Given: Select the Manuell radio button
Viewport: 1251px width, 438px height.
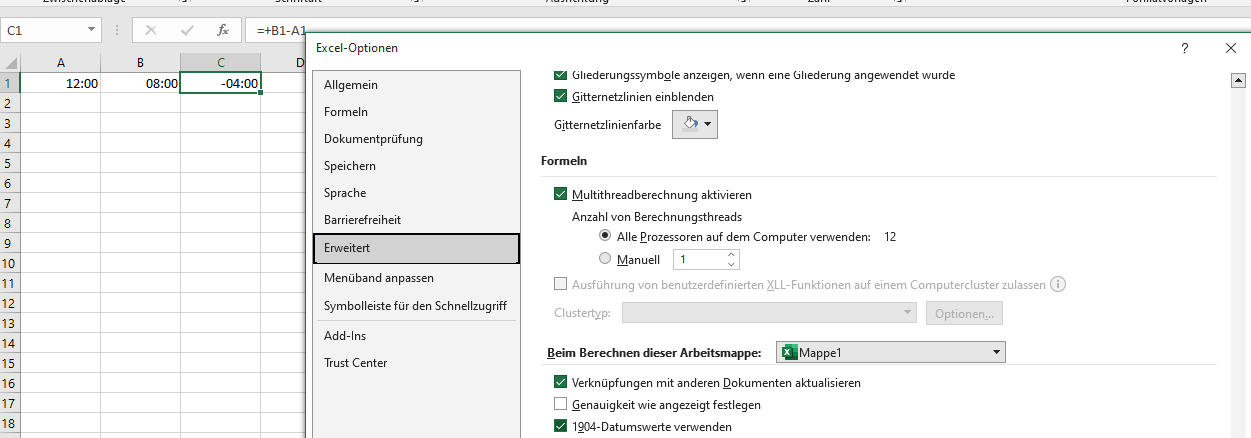Looking at the screenshot, I should coord(605,259).
